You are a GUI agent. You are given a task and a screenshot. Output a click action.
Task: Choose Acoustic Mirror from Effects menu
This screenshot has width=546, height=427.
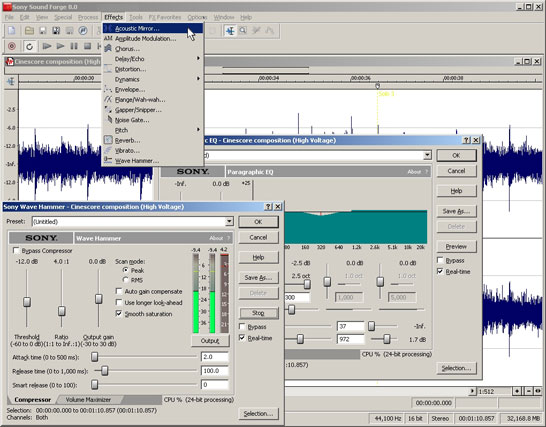point(153,29)
